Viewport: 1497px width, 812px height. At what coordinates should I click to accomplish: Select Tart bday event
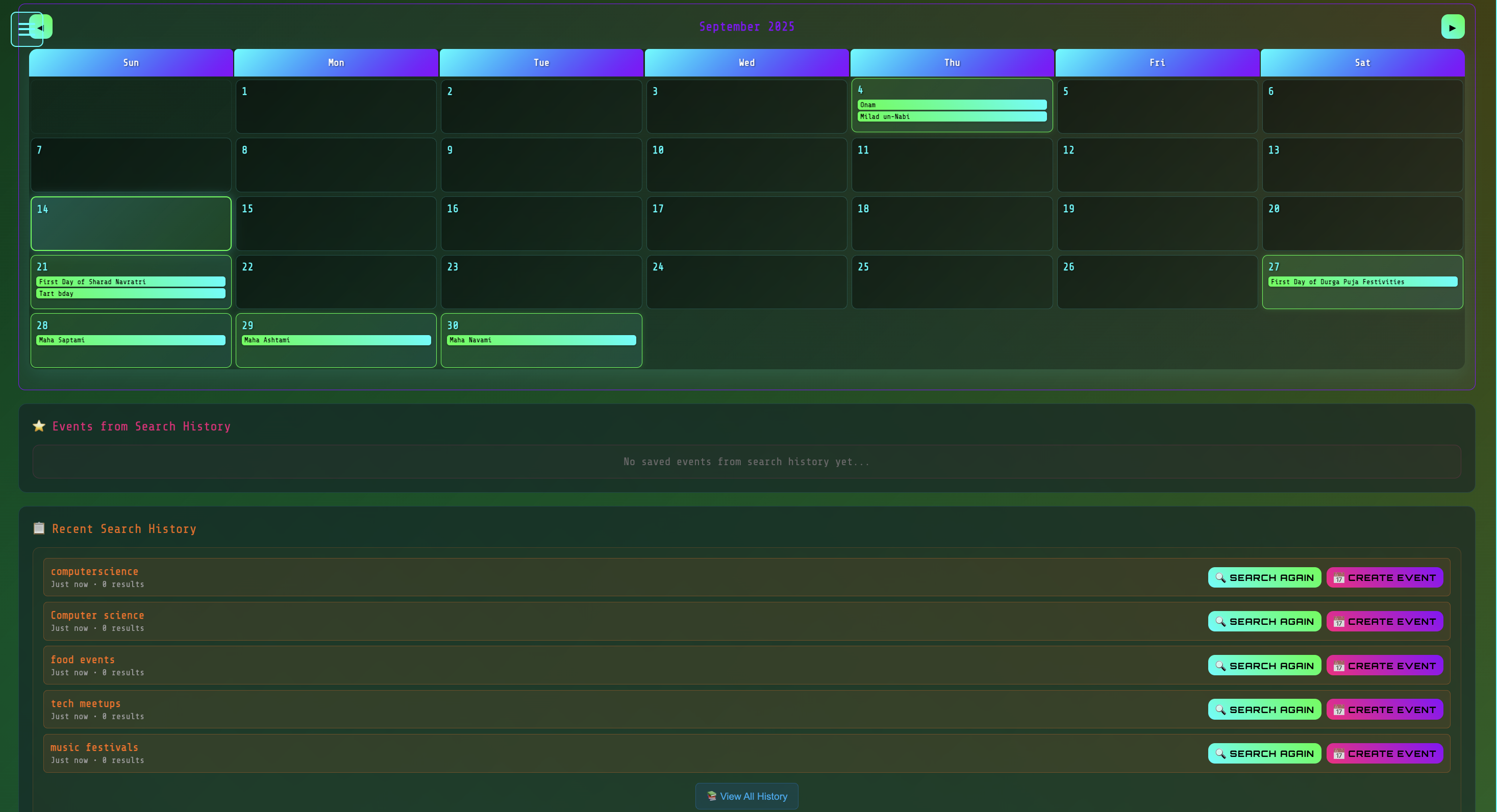coord(130,294)
